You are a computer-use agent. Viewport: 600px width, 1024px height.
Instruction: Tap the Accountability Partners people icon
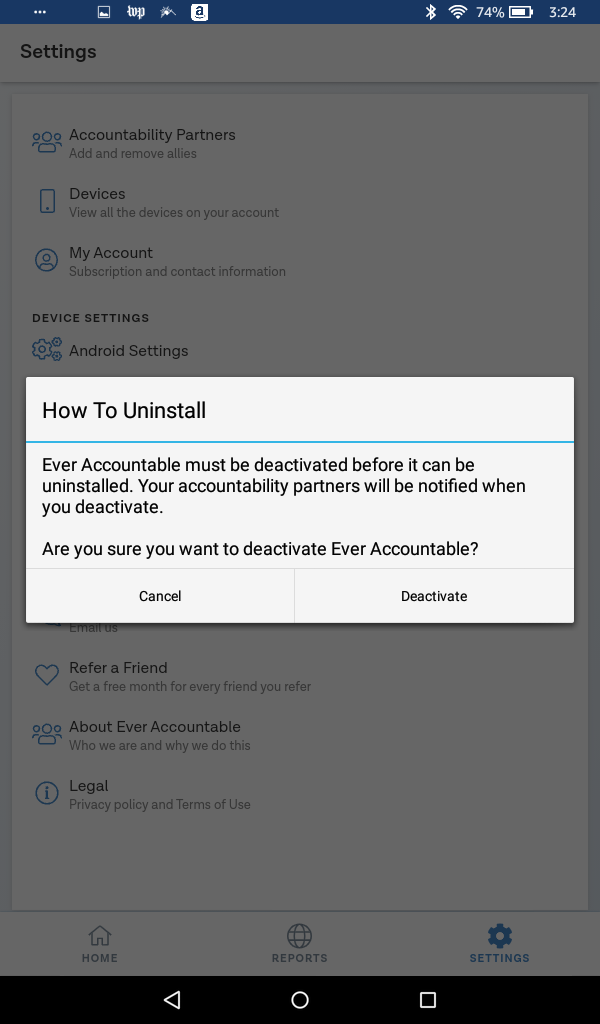tap(47, 142)
